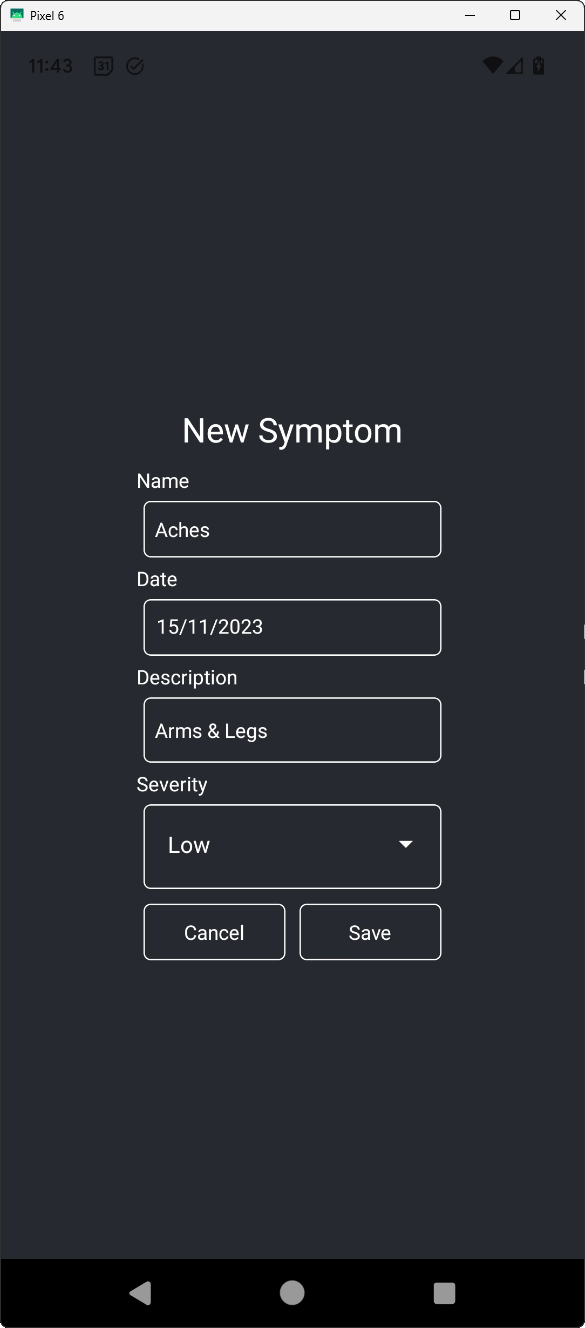Tap the cellular signal icon in the status bar

click(514, 64)
